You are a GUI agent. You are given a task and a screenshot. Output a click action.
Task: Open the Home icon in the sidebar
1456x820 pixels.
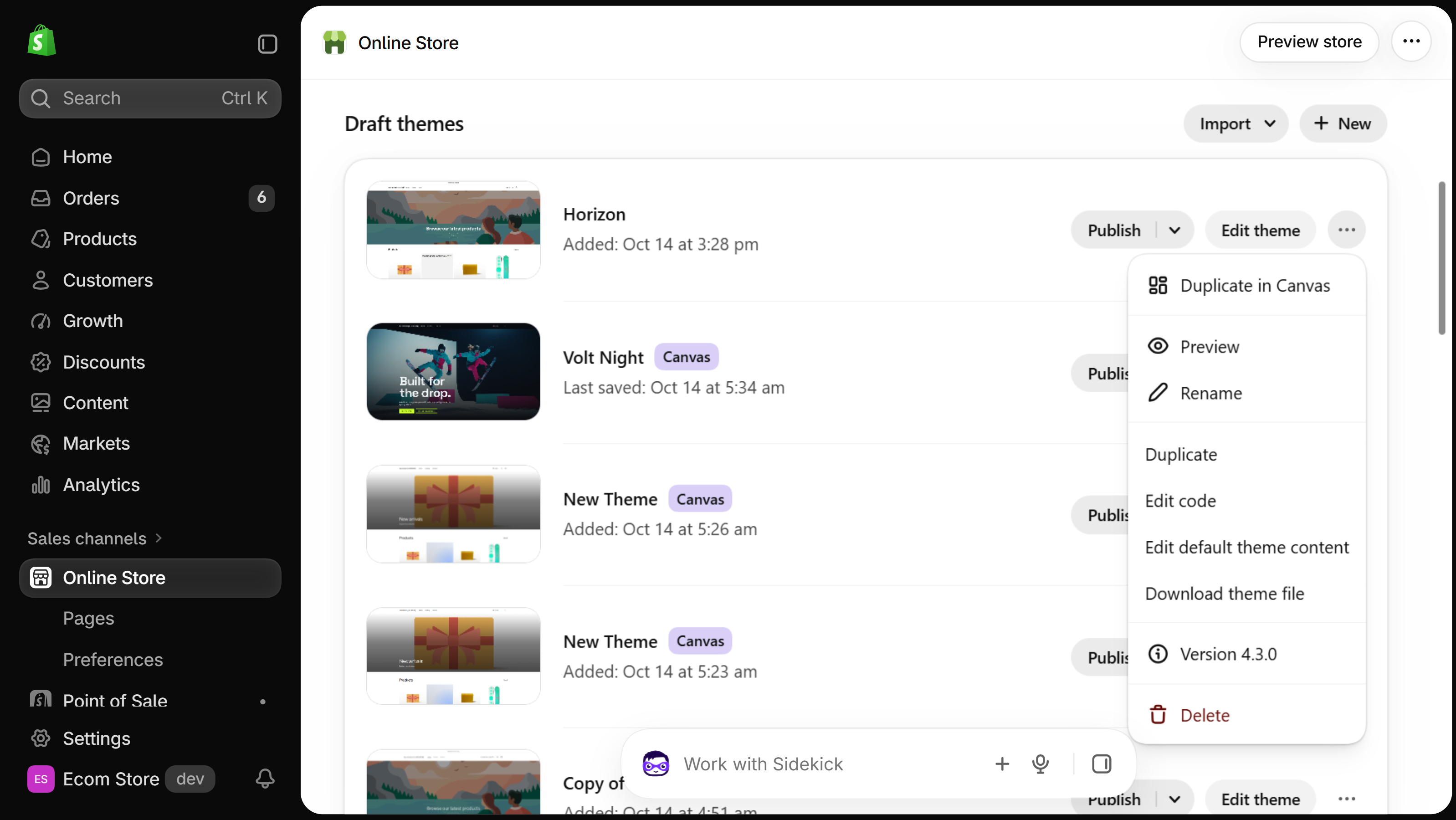[x=41, y=157]
